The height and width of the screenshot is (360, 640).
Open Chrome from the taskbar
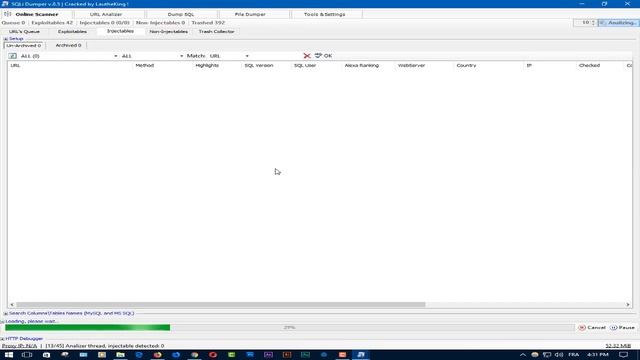pyautogui.click(x=195, y=355)
